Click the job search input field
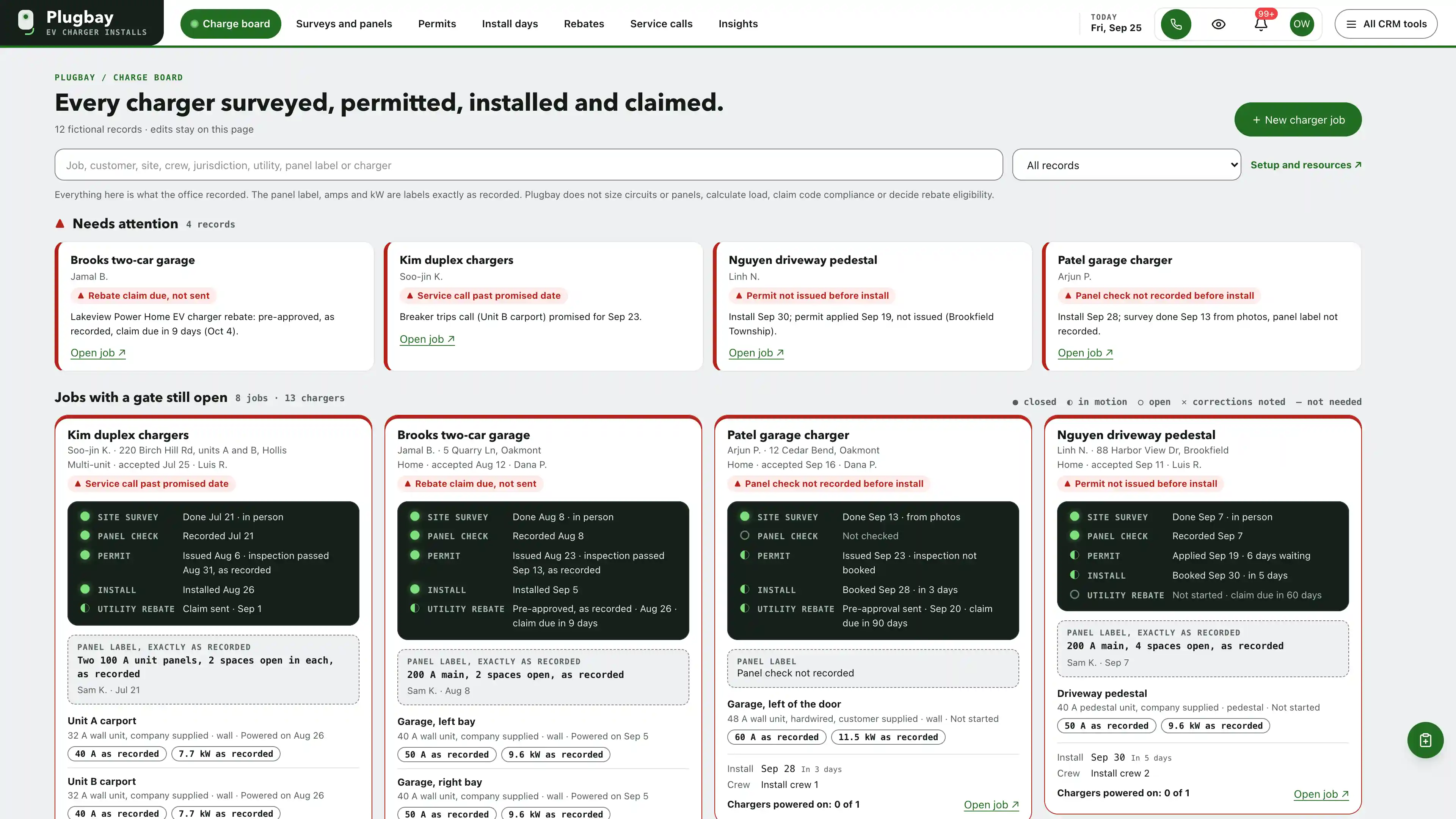 [x=529, y=165]
